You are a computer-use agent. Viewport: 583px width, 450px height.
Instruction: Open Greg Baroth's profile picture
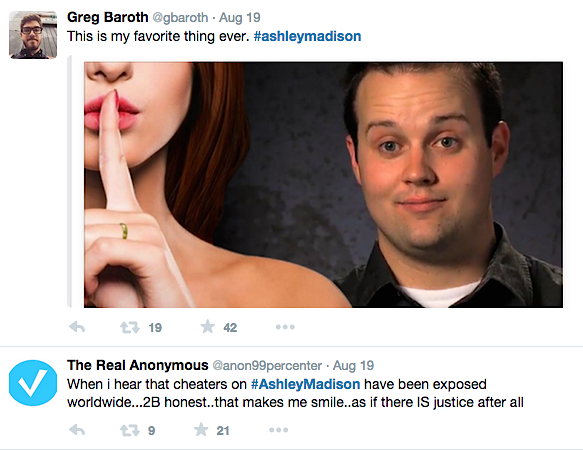tap(33, 35)
